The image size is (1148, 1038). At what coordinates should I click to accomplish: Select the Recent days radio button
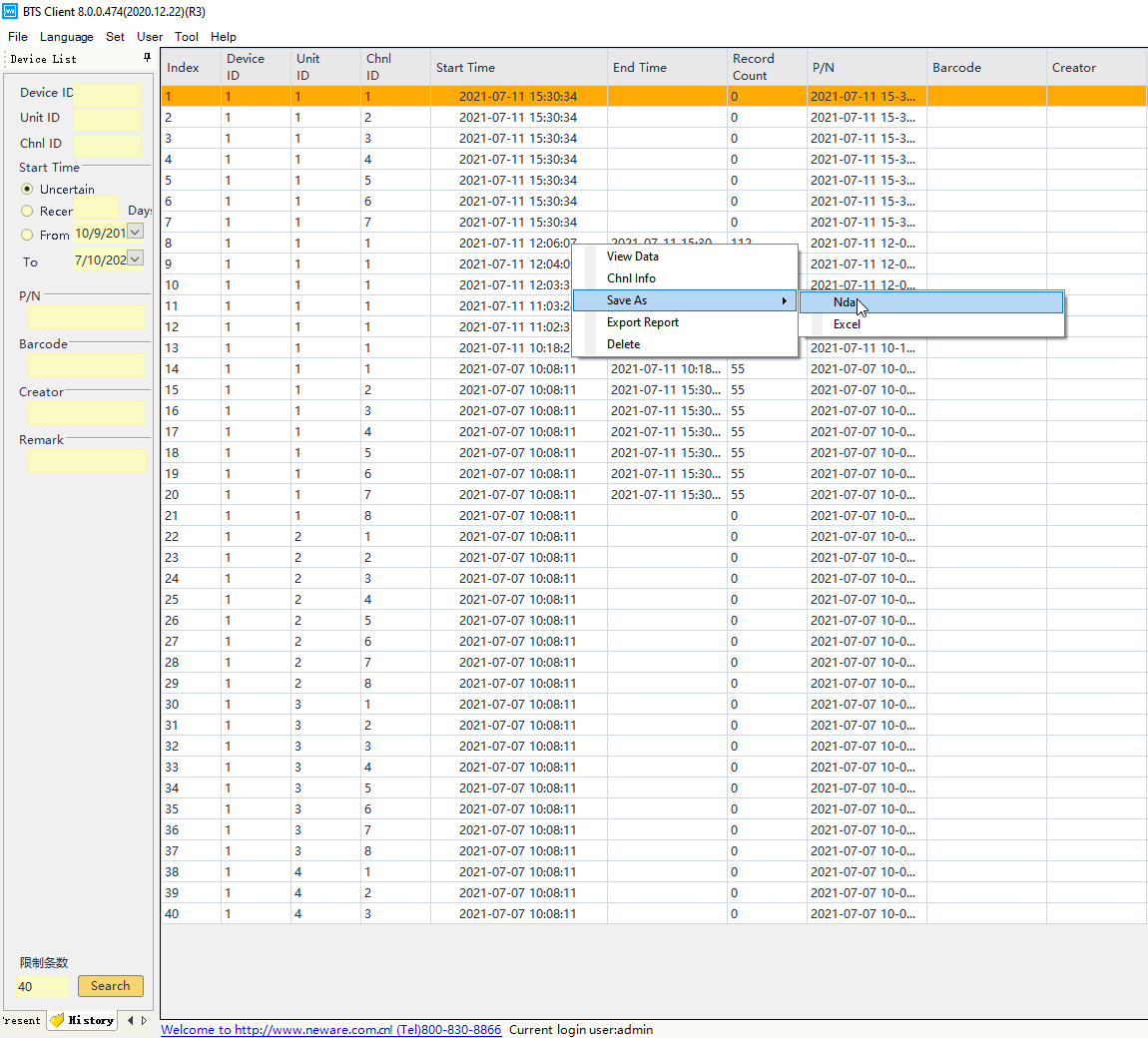[x=27, y=211]
